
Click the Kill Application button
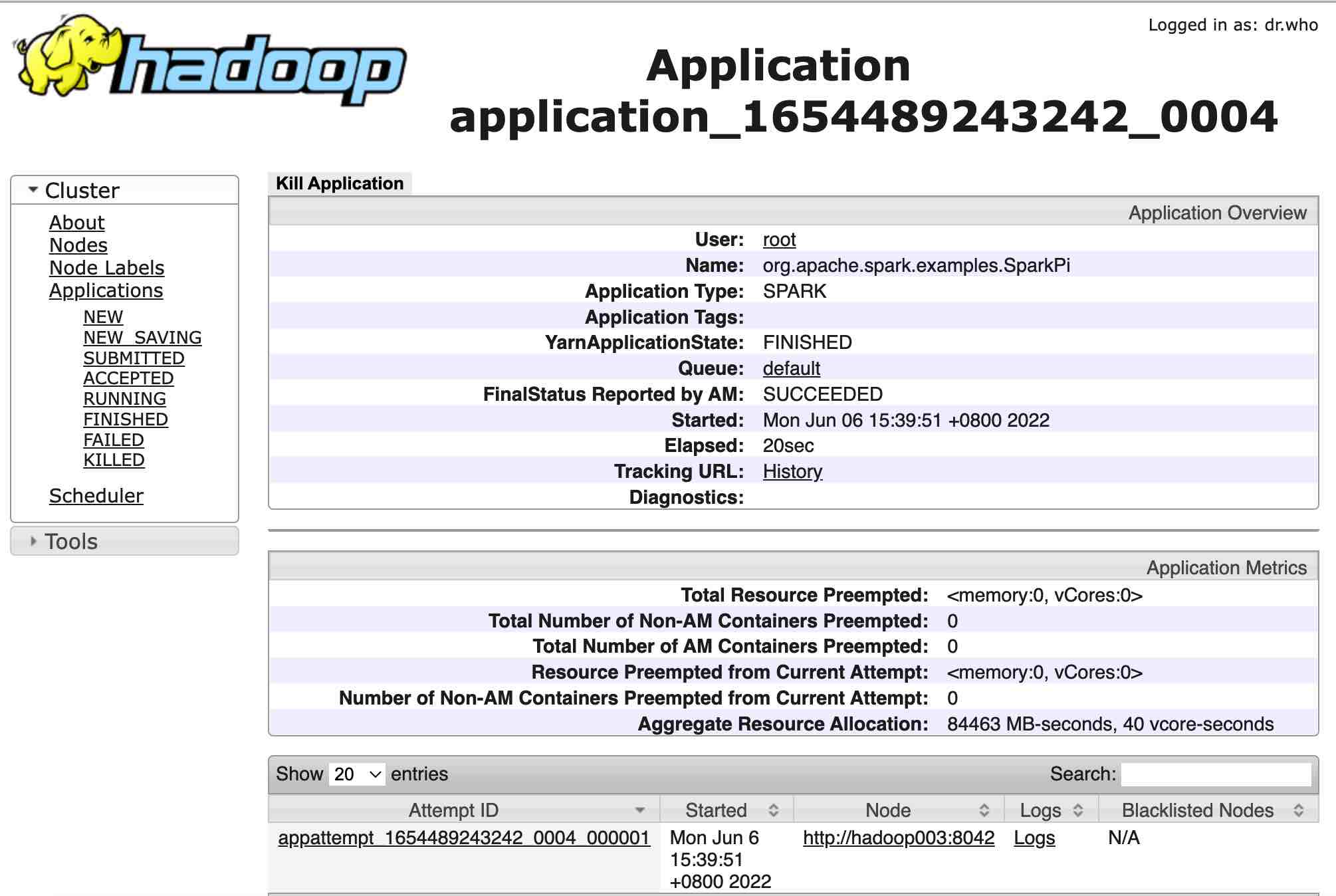click(340, 183)
